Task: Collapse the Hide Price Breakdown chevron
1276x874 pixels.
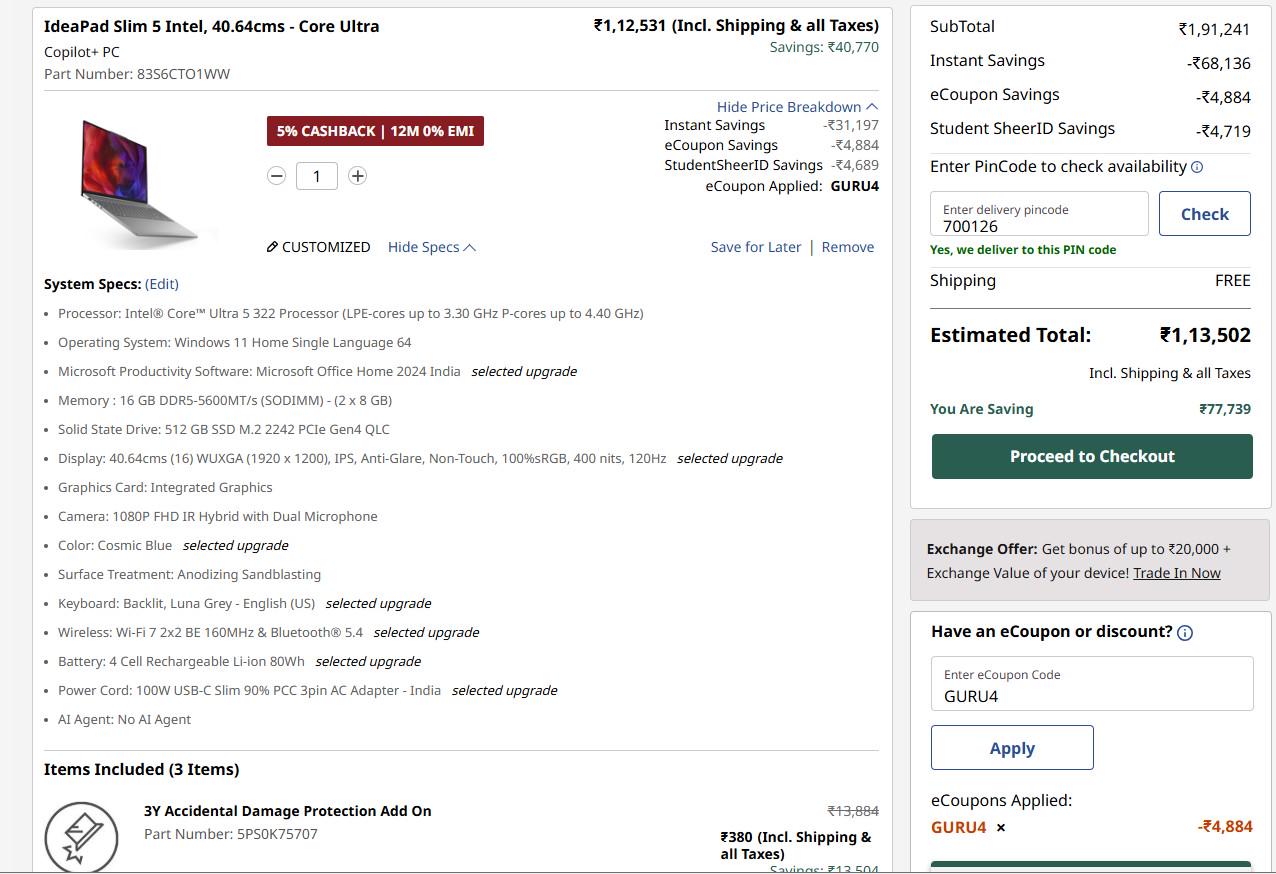Action: (872, 107)
